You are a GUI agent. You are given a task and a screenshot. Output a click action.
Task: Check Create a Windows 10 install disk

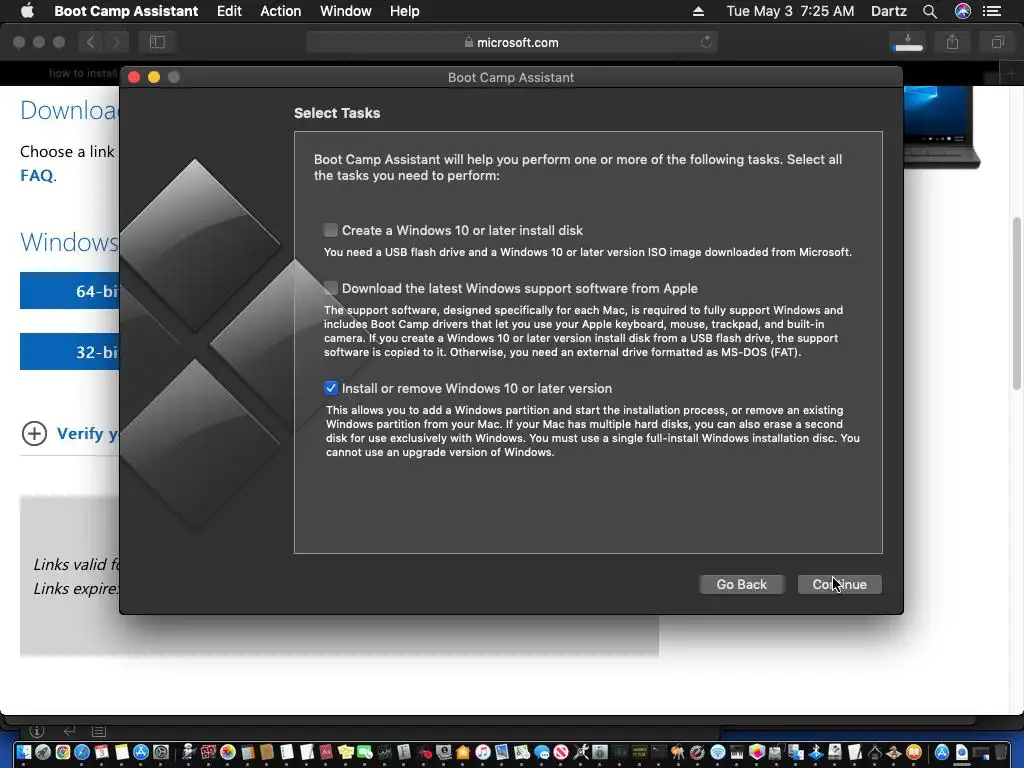(330, 230)
